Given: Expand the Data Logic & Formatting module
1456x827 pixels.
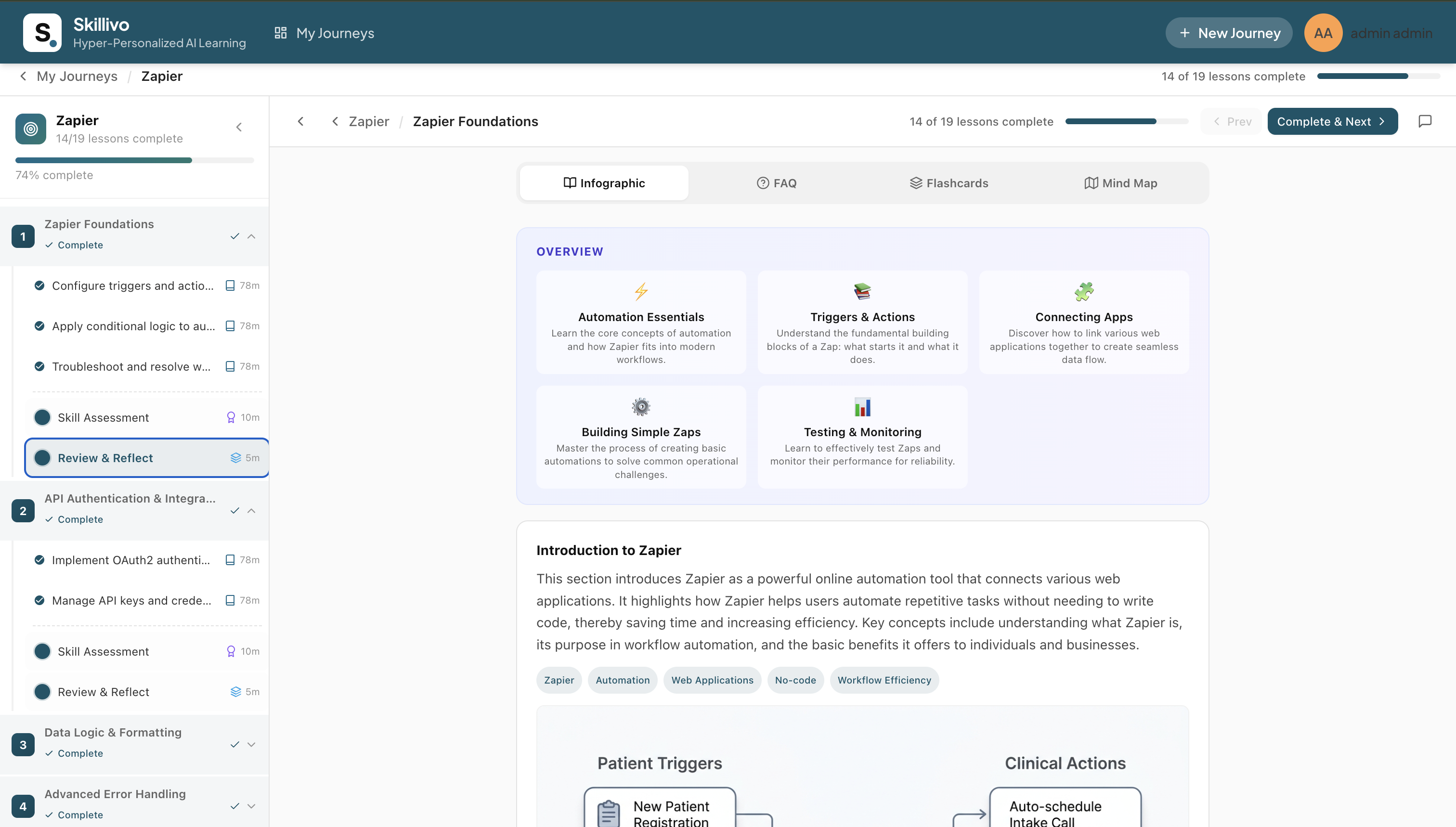Looking at the screenshot, I should click(251, 744).
